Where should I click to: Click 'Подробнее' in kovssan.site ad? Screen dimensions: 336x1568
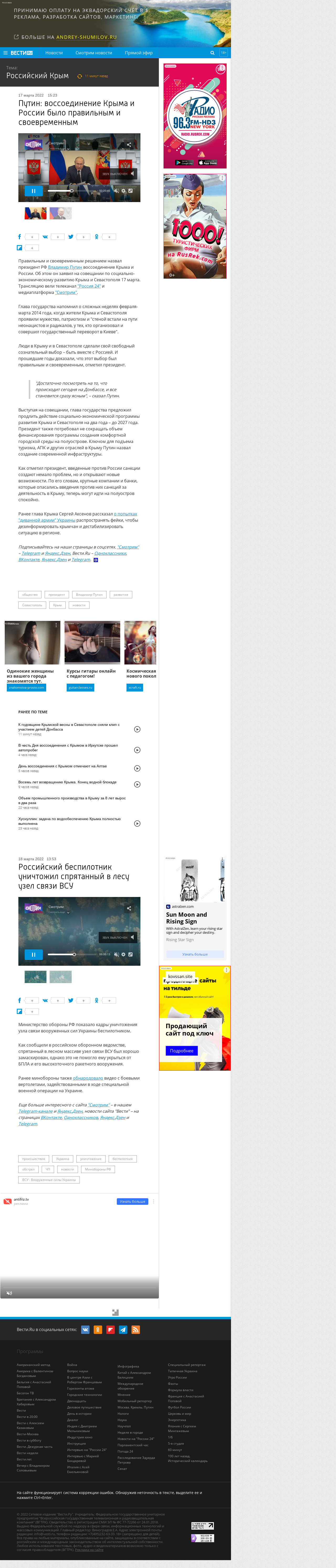click(x=181, y=1050)
